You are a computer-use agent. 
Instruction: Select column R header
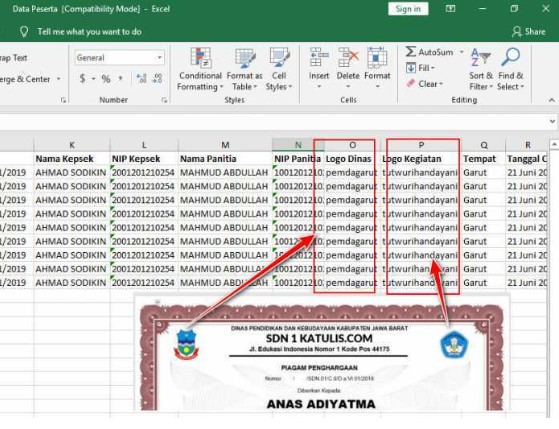[527, 145]
